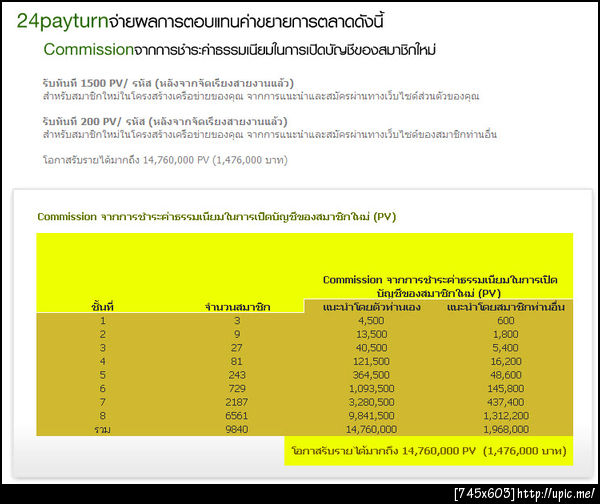Click level '8' in the ชั้นที่ column

point(103,416)
